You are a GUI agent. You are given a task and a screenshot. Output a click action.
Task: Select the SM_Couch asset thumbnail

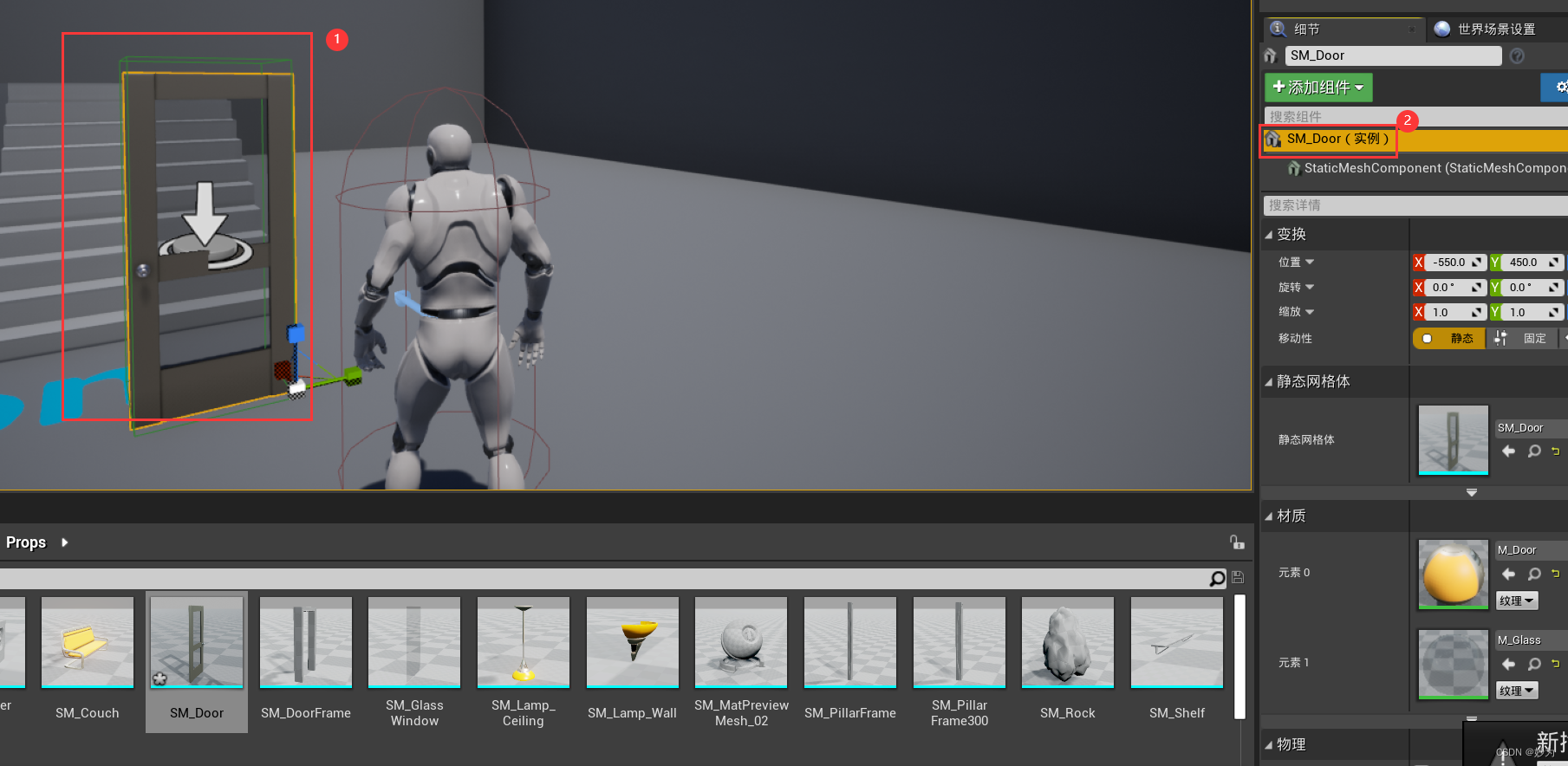[88, 642]
